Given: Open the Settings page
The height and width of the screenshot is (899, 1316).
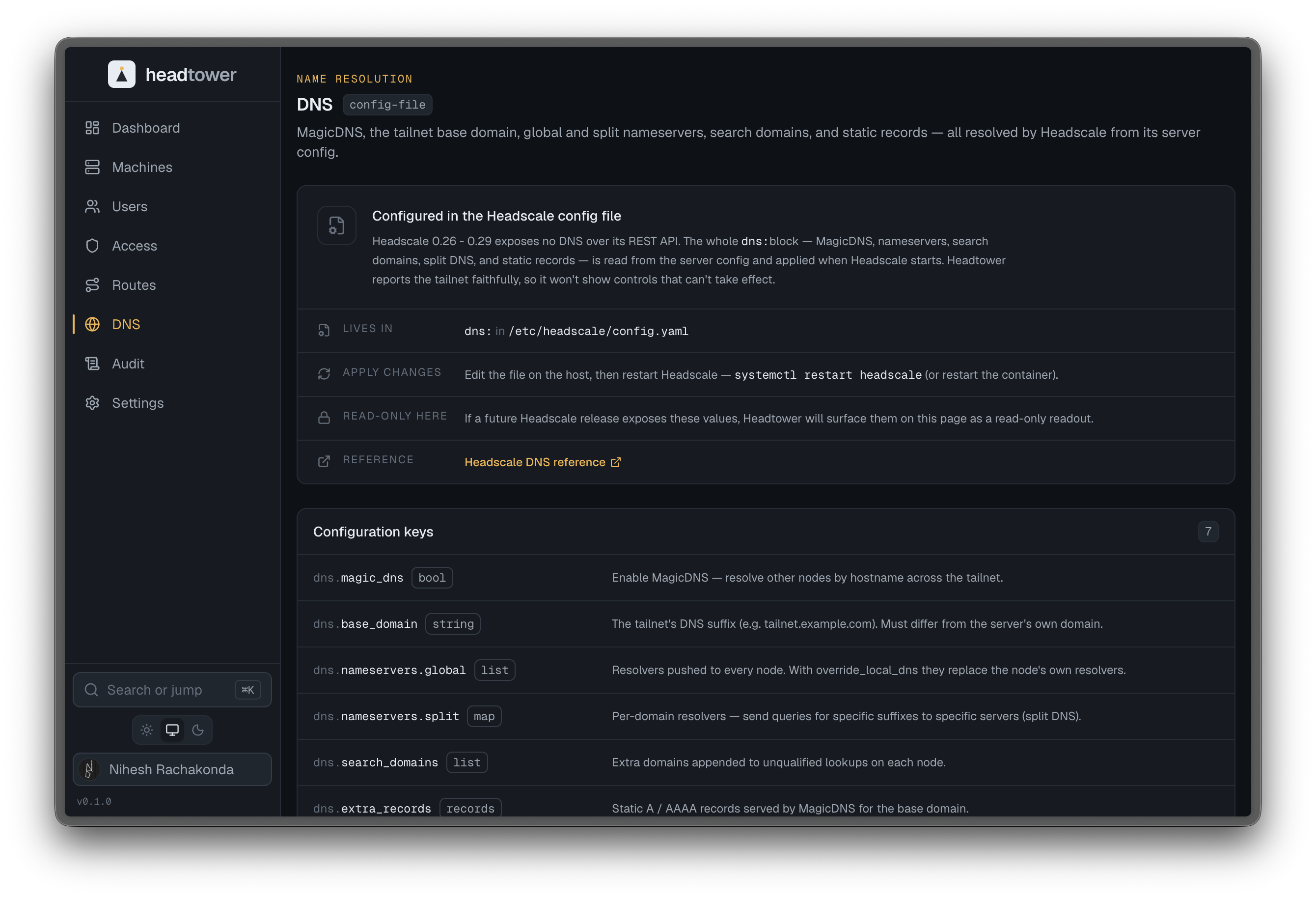Looking at the screenshot, I should (172, 403).
